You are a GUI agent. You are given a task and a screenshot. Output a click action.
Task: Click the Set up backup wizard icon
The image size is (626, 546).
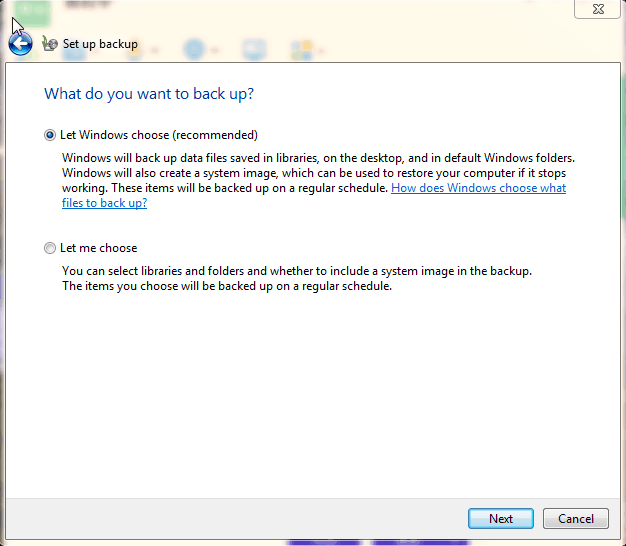pyautogui.click(x=50, y=44)
